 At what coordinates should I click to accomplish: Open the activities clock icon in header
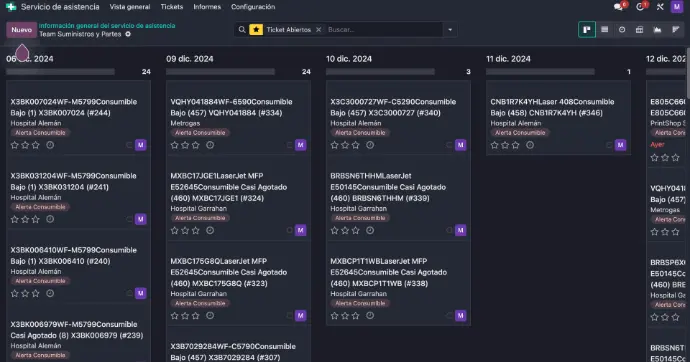pyautogui.click(x=640, y=7)
